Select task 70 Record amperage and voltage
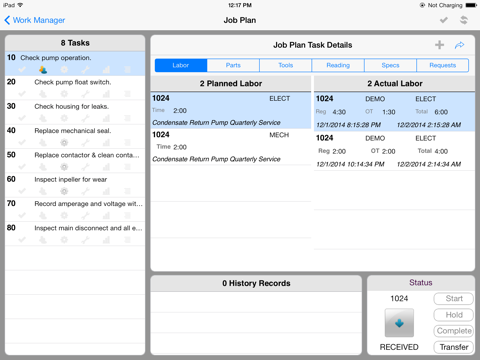The height and width of the screenshot is (360, 480). 75,210
